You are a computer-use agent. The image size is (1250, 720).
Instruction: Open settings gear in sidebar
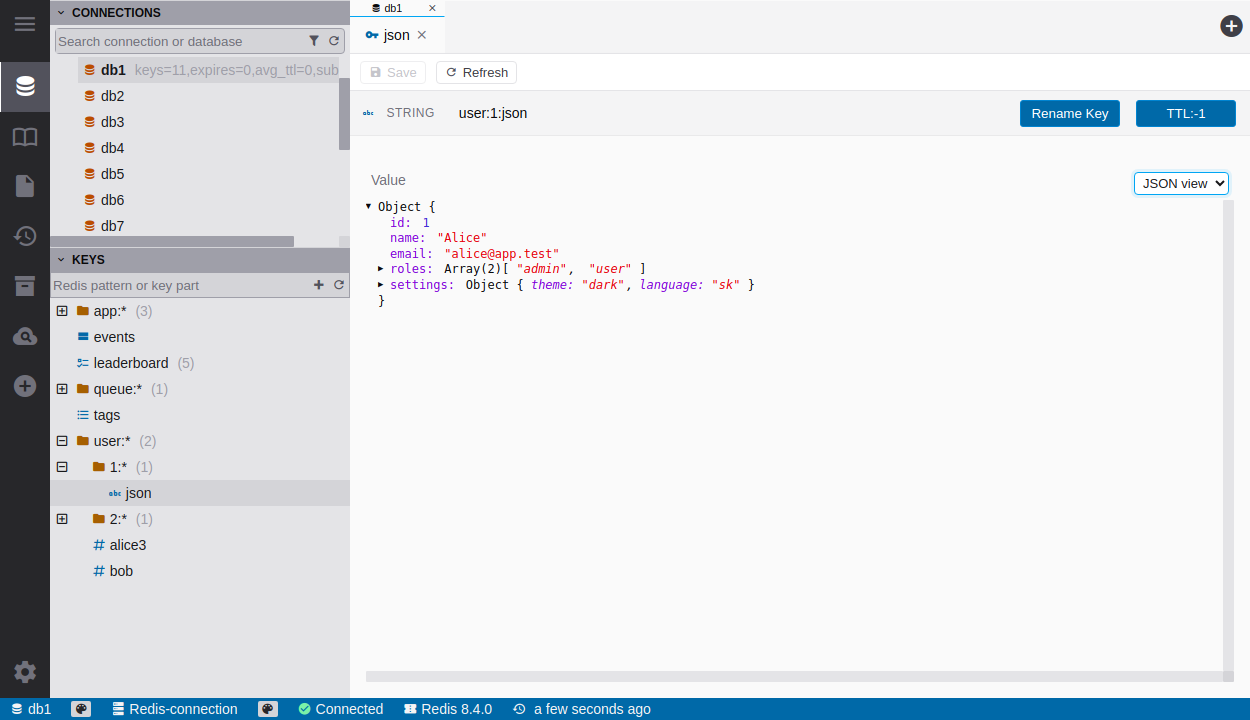click(25, 672)
